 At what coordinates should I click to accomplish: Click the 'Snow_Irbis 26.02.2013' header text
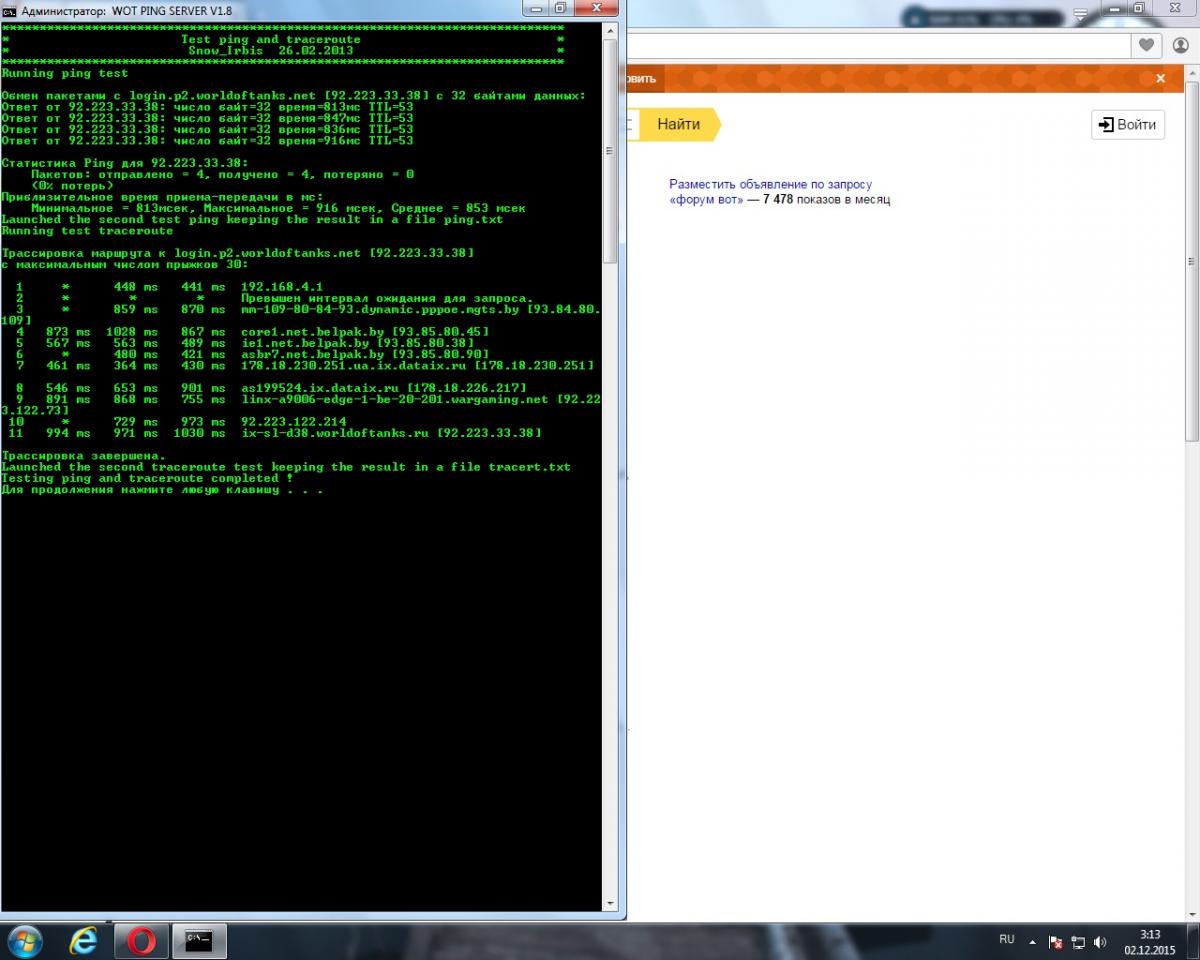tap(270, 50)
